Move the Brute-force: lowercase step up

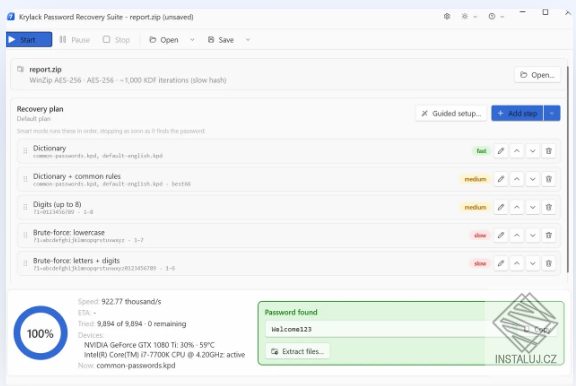click(517, 235)
